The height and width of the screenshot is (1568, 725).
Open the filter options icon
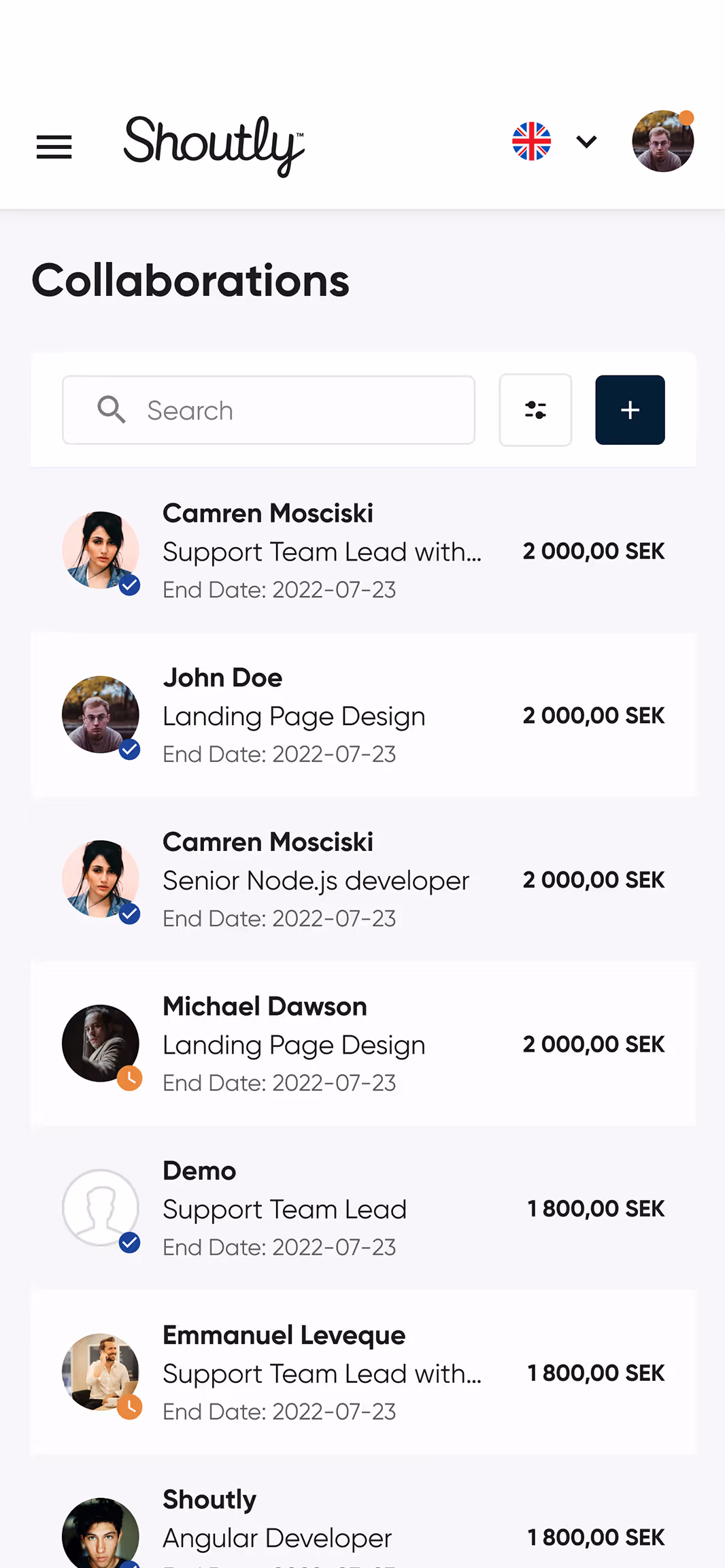[x=535, y=410]
